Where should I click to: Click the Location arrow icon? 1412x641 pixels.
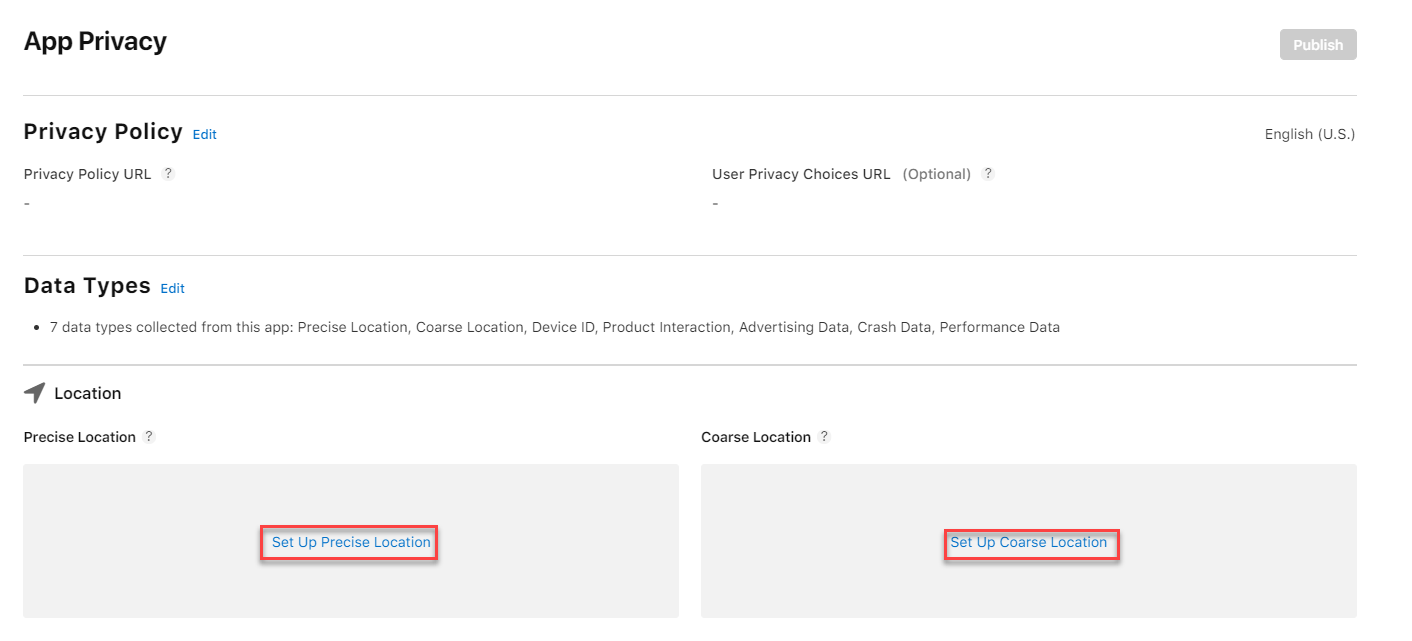click(x=35, y=393)
